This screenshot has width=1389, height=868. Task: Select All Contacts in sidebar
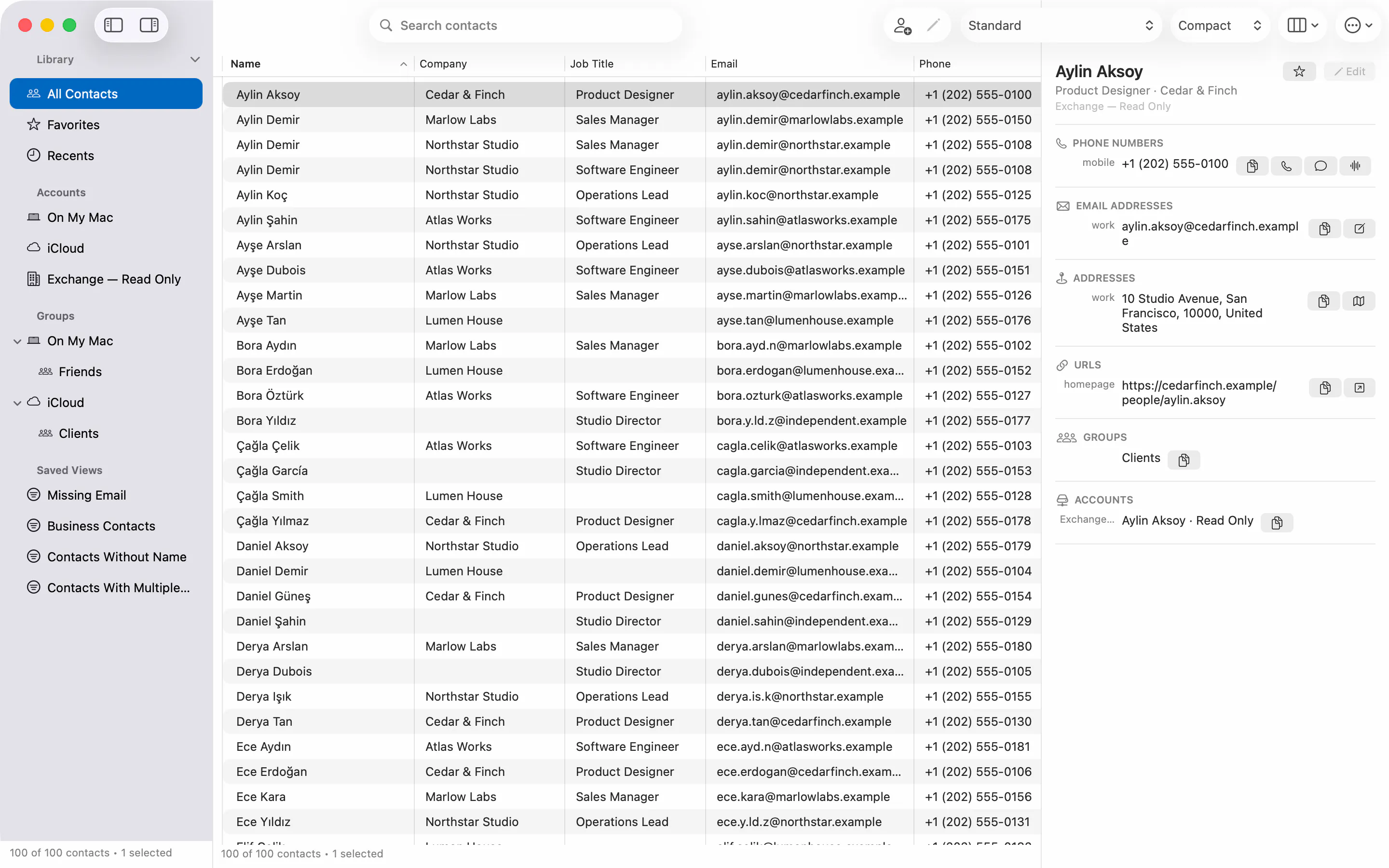(106, 94)
